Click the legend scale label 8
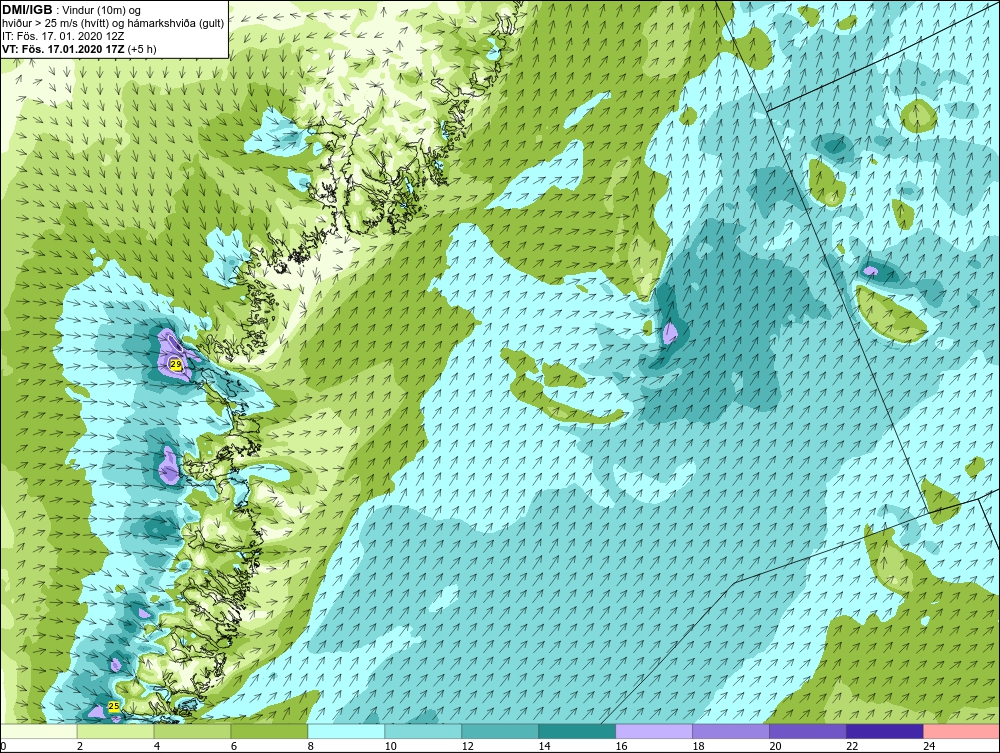The height and width of the screenshot is (753, 1000). (x=311, y=746)
